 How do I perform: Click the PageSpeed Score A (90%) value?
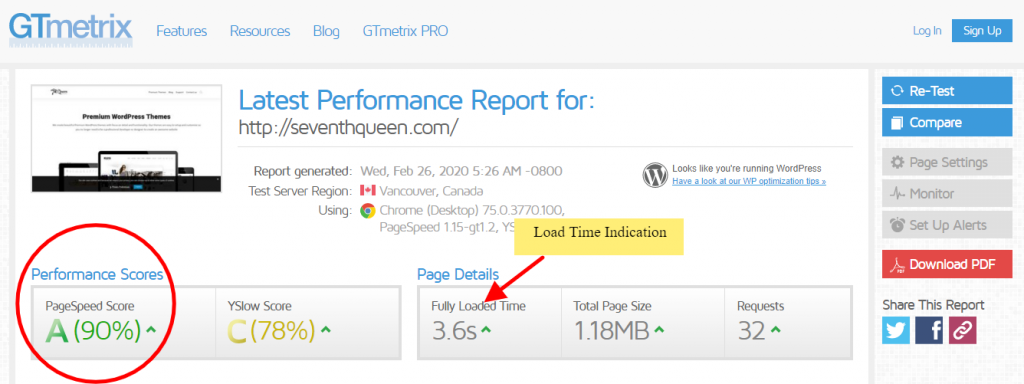pyautogui.click(x=93, y=331)
